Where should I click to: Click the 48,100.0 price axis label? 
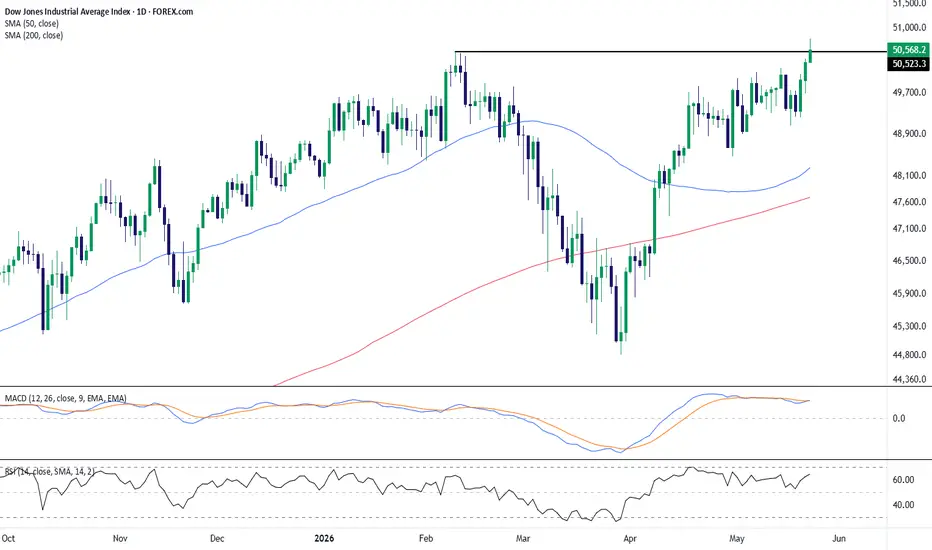coord(909,175)
